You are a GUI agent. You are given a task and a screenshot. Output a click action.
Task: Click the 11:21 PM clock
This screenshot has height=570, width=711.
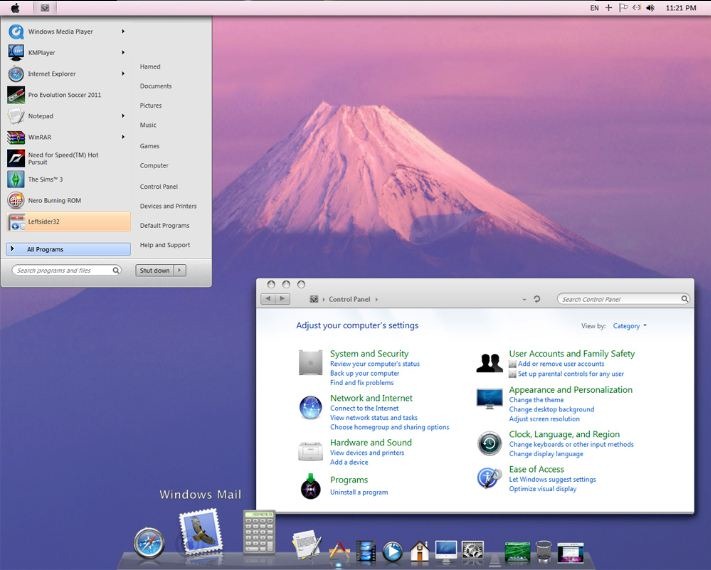(x=681, y=8)
